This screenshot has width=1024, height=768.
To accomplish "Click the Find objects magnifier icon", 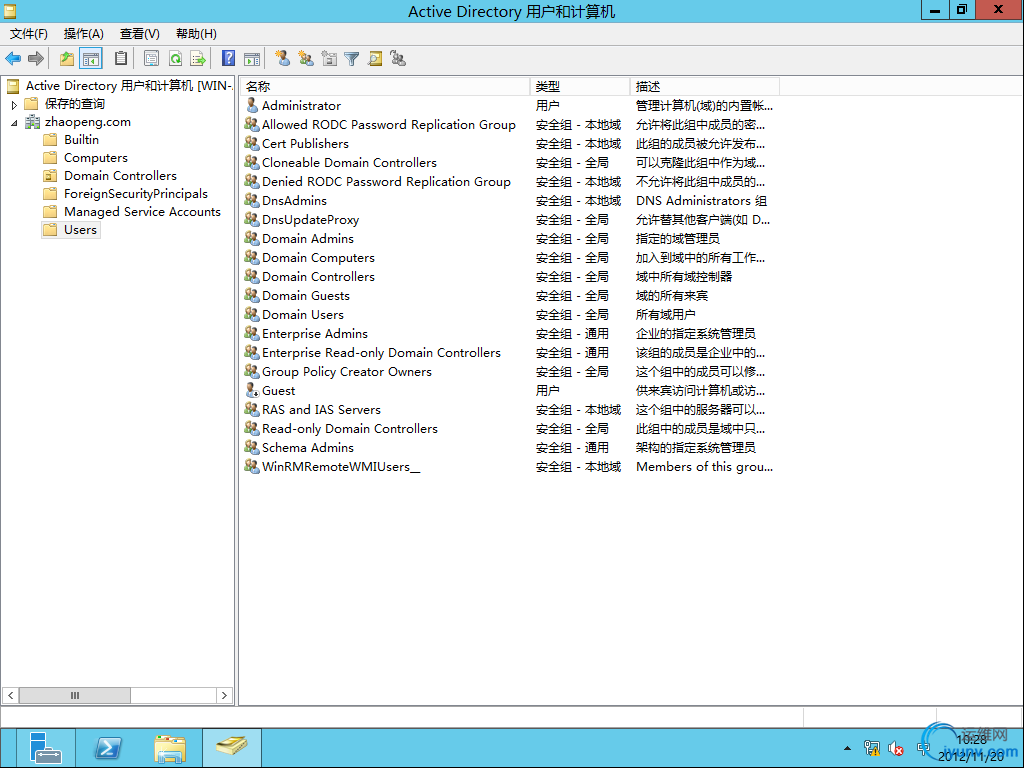I will tap(375, 59).
